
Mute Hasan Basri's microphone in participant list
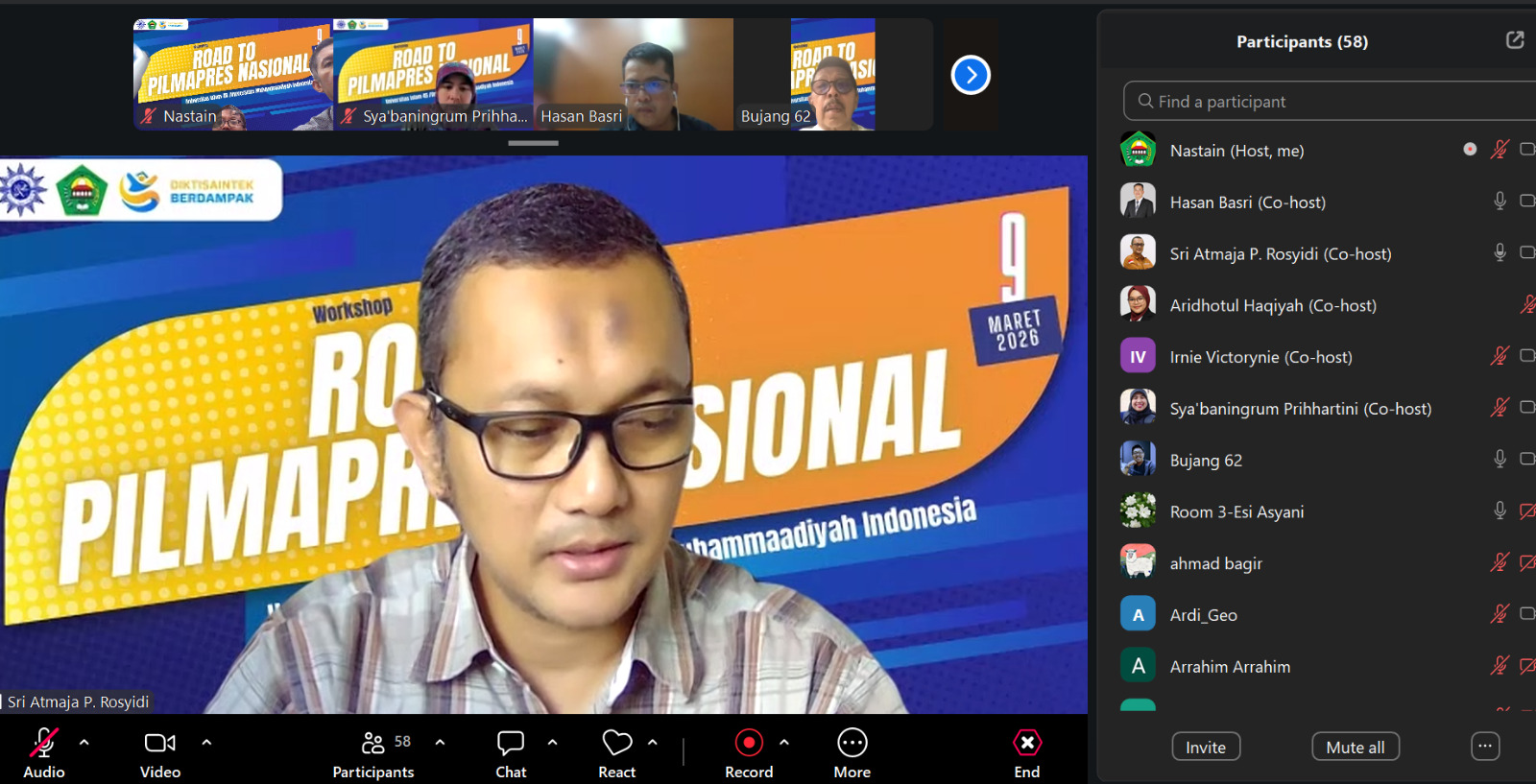pyautogui.click(x=1500, y=201)
